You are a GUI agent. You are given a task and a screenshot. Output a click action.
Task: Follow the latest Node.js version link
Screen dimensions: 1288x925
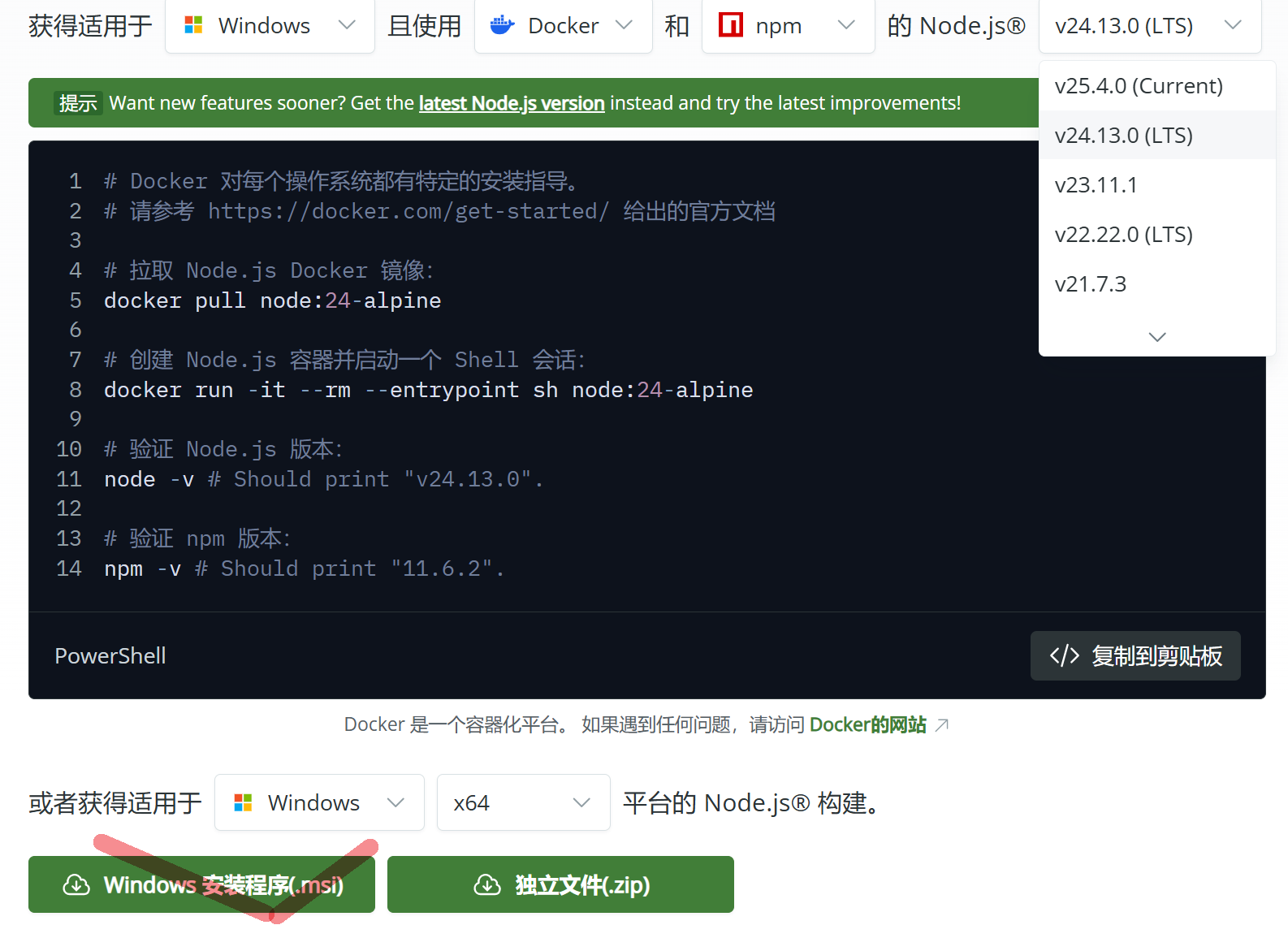[x=512, y=103]
